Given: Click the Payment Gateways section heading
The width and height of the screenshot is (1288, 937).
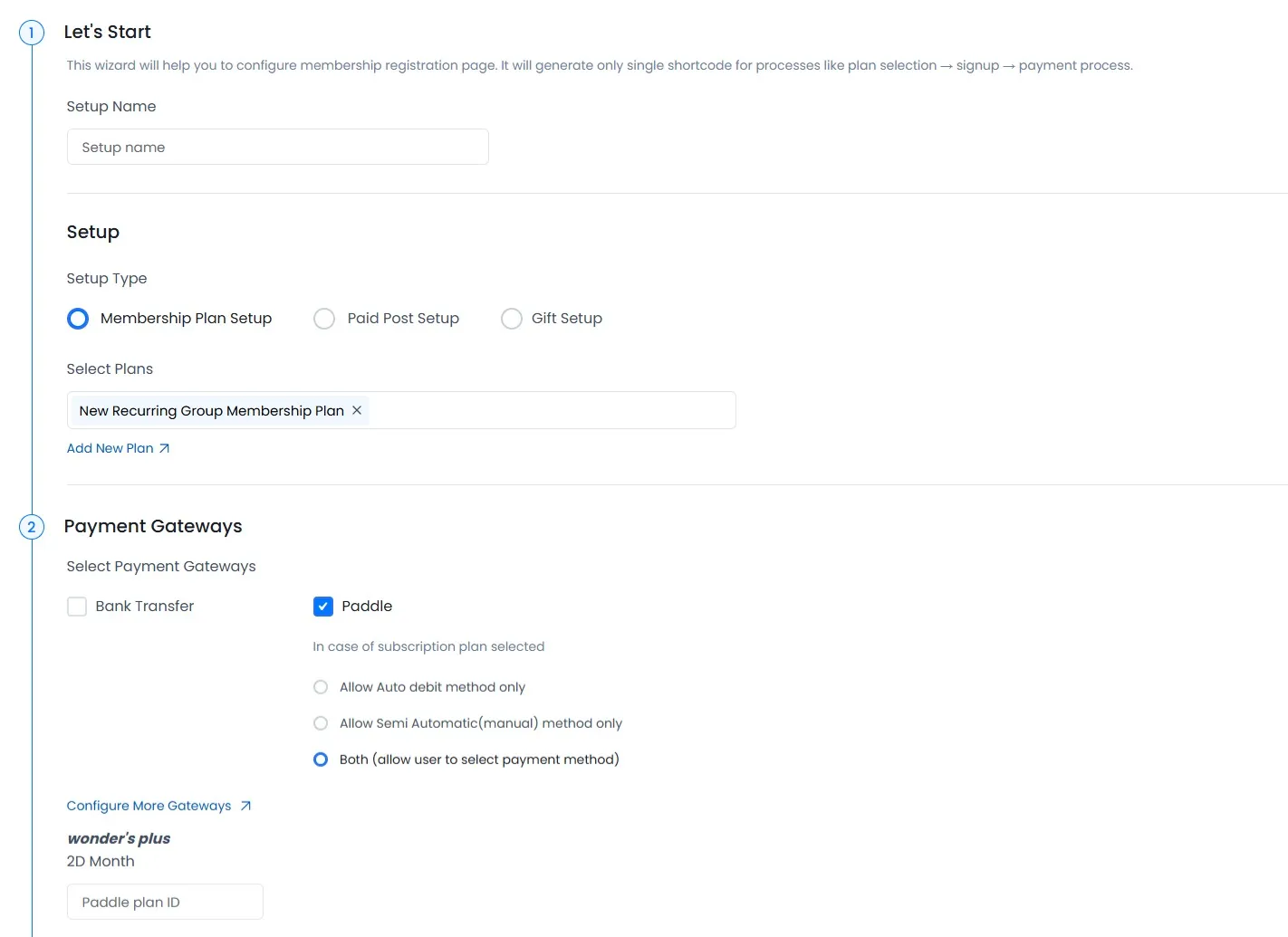Looking at the screenshot, I should [x=153, y=526].
